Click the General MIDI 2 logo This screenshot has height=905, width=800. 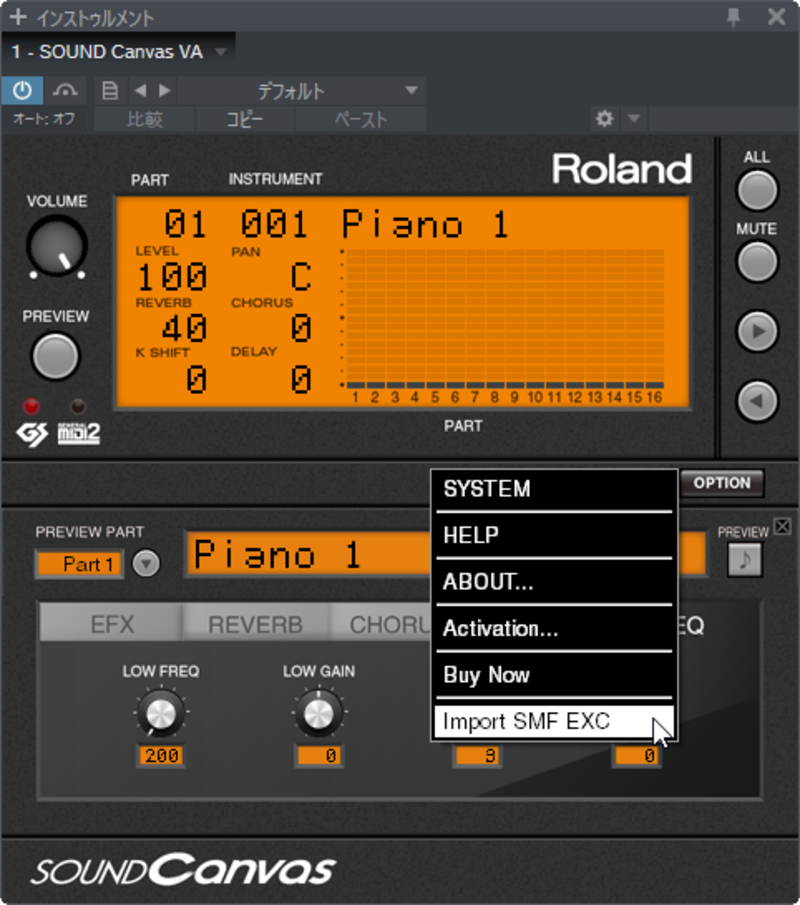click(x=78, y=434)
